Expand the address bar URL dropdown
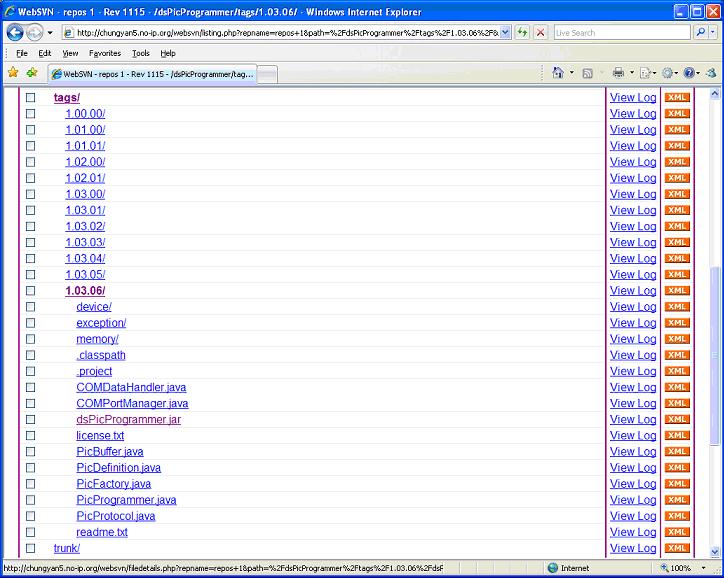The image size is (724, 578). 506,32
